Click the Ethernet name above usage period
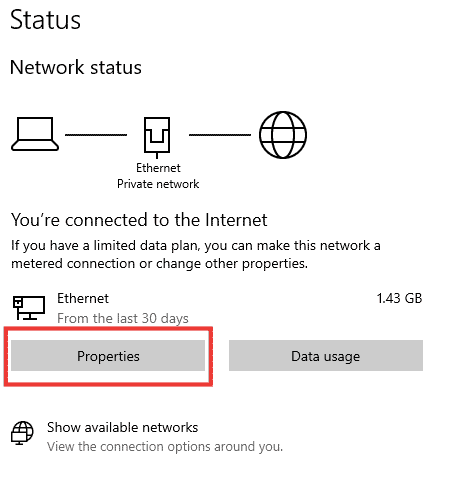 (x=83, y=298)
